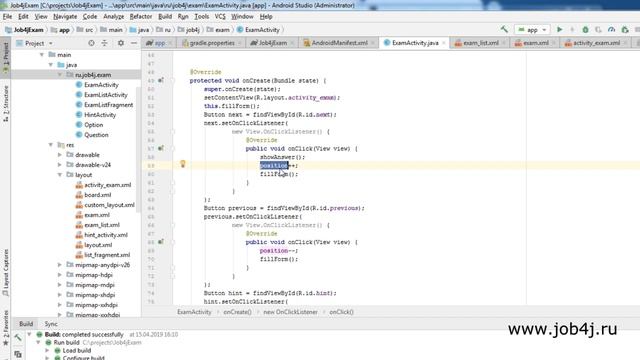Open the File menu

(x=7, y=16)
